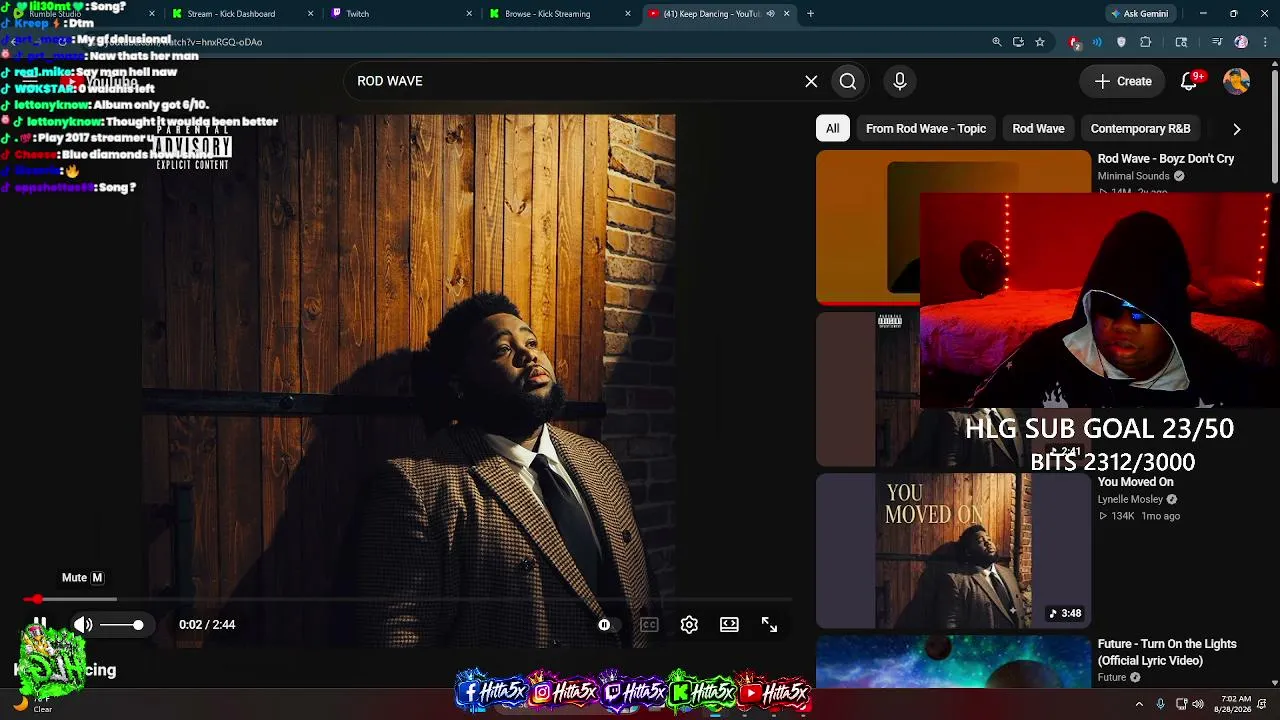Open the You Moved On video title
This screenshot has height=720, width=1280.
[1135, 482]
